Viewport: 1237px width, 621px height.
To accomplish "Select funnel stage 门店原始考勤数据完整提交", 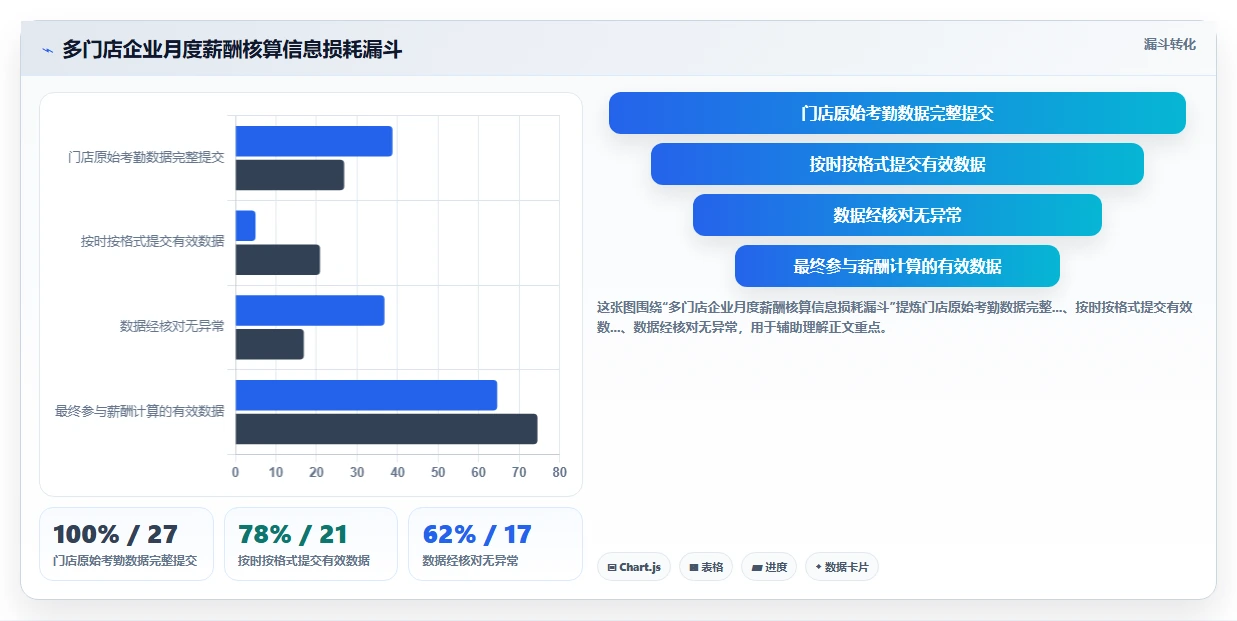I will 897,113.
